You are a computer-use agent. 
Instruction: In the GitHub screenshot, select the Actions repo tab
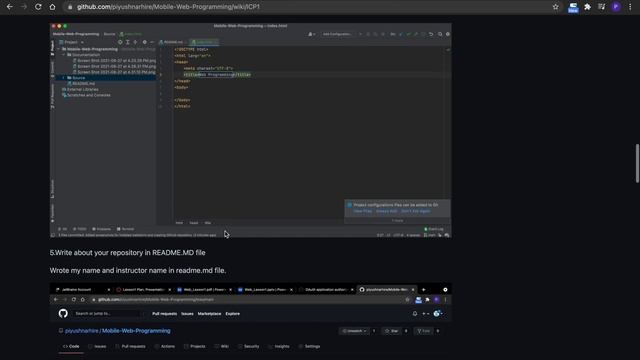click(x=165, y=347)
